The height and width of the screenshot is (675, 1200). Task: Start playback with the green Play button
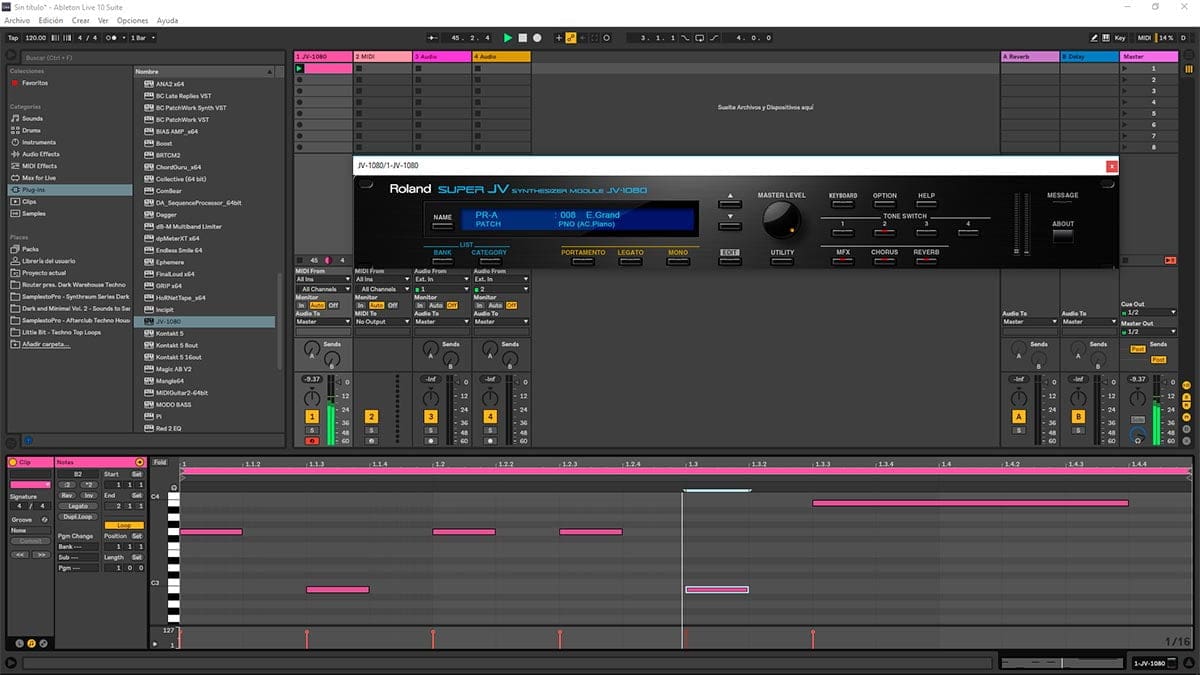point(508,38)
